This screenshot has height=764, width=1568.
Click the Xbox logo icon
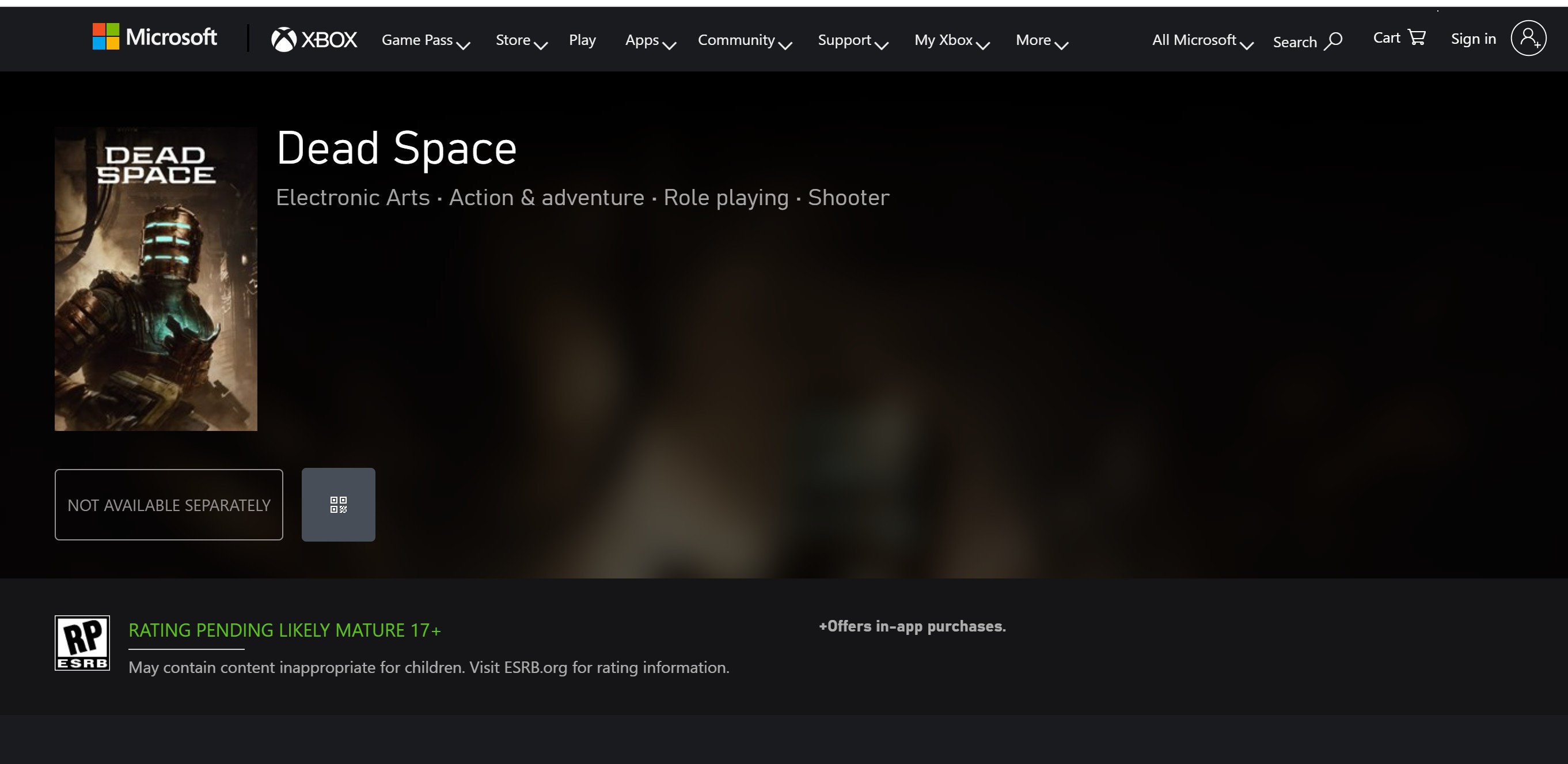[281, 40]
